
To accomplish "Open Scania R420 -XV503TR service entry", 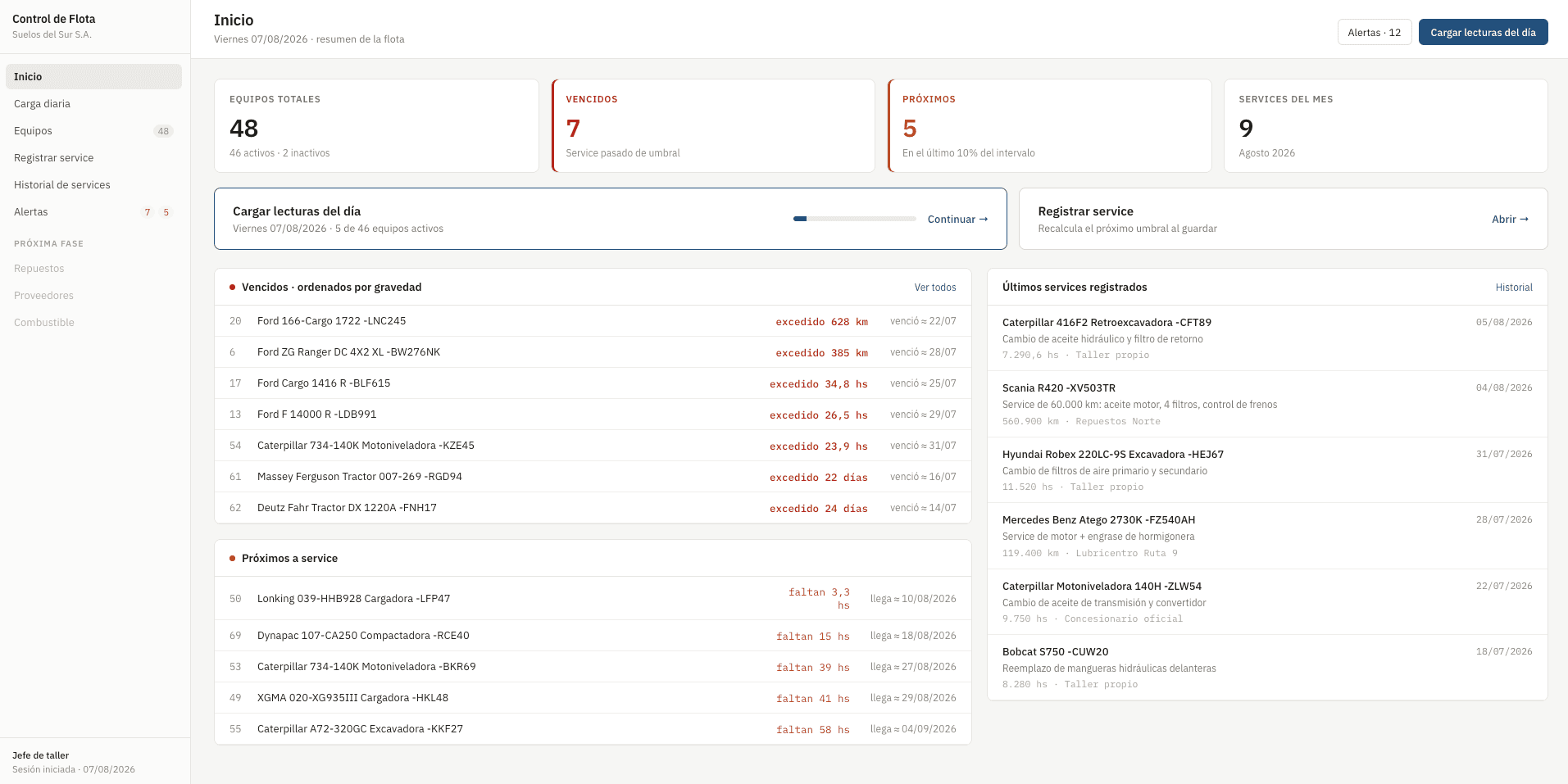I will (1267, 404).
